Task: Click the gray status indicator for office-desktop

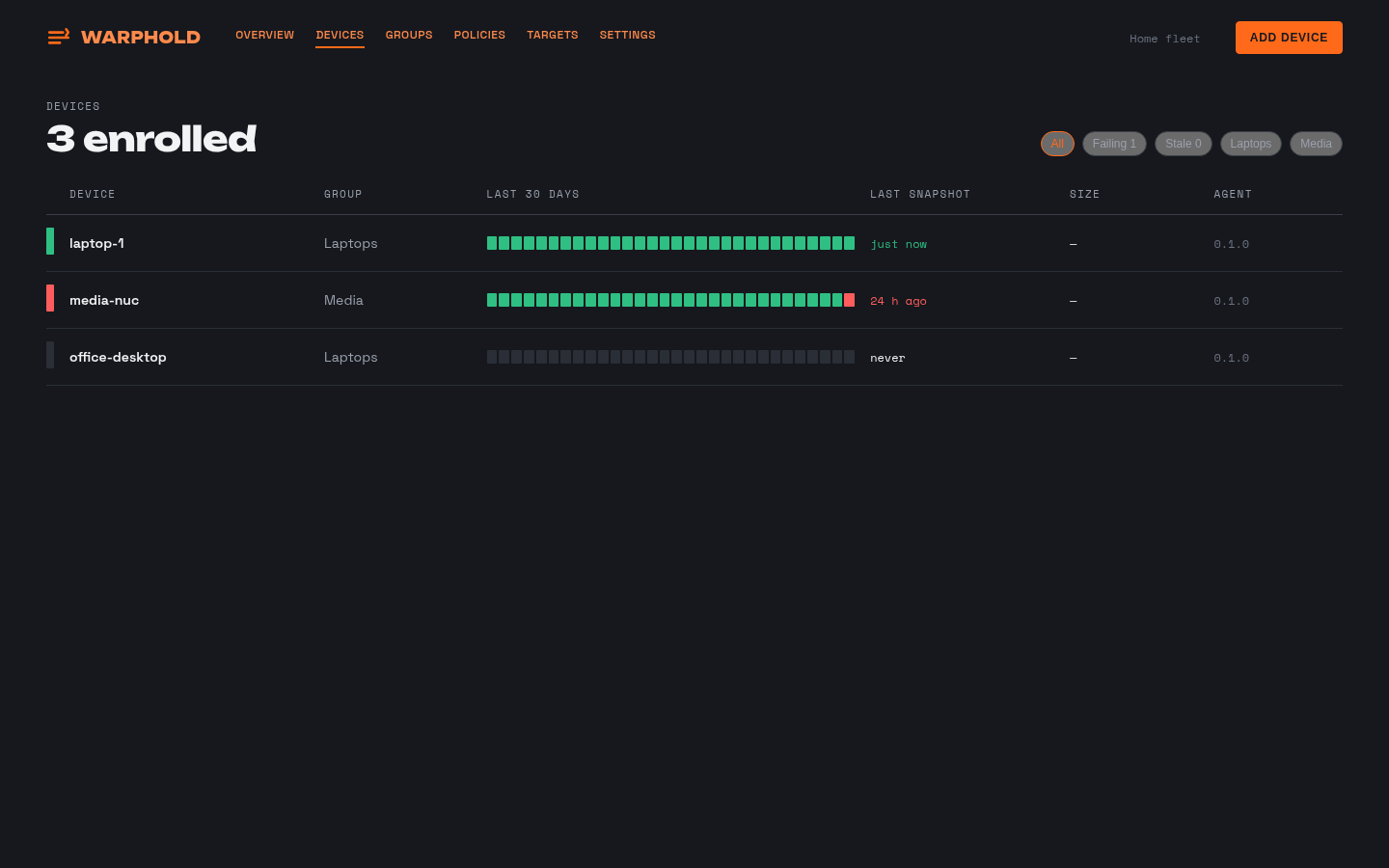Action: click(50, 355)
